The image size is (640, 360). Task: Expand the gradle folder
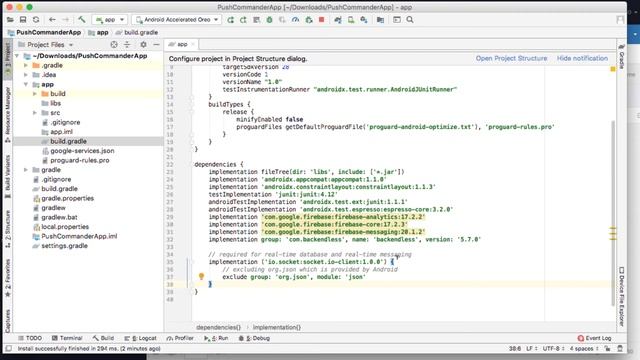click(x=26, y=170)
